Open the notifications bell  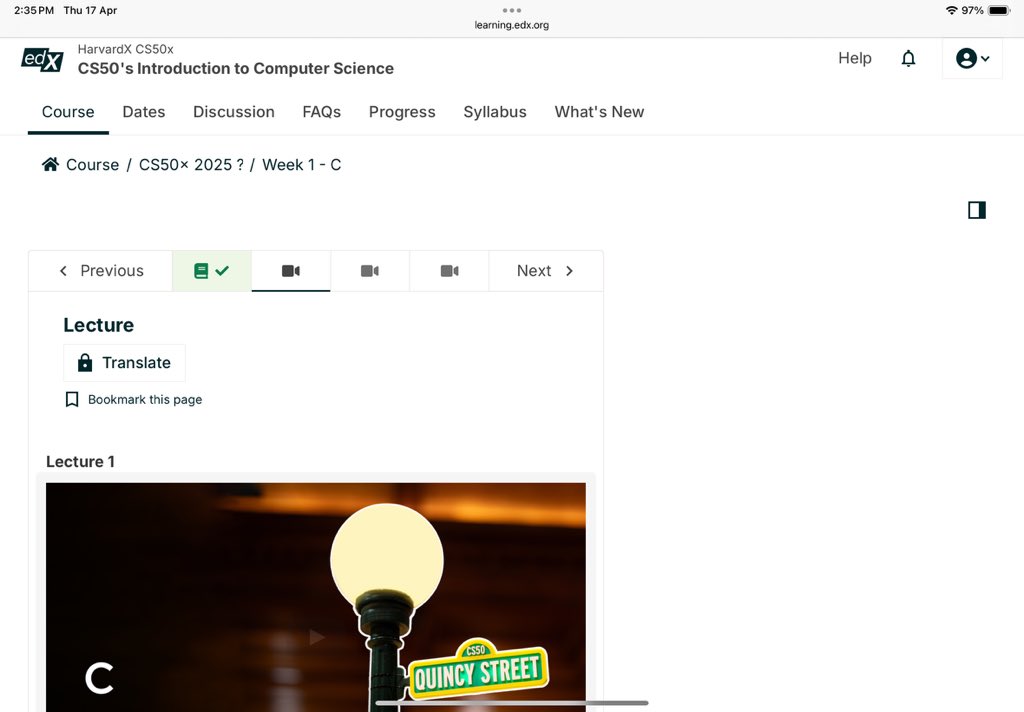(x=908, y=59)
